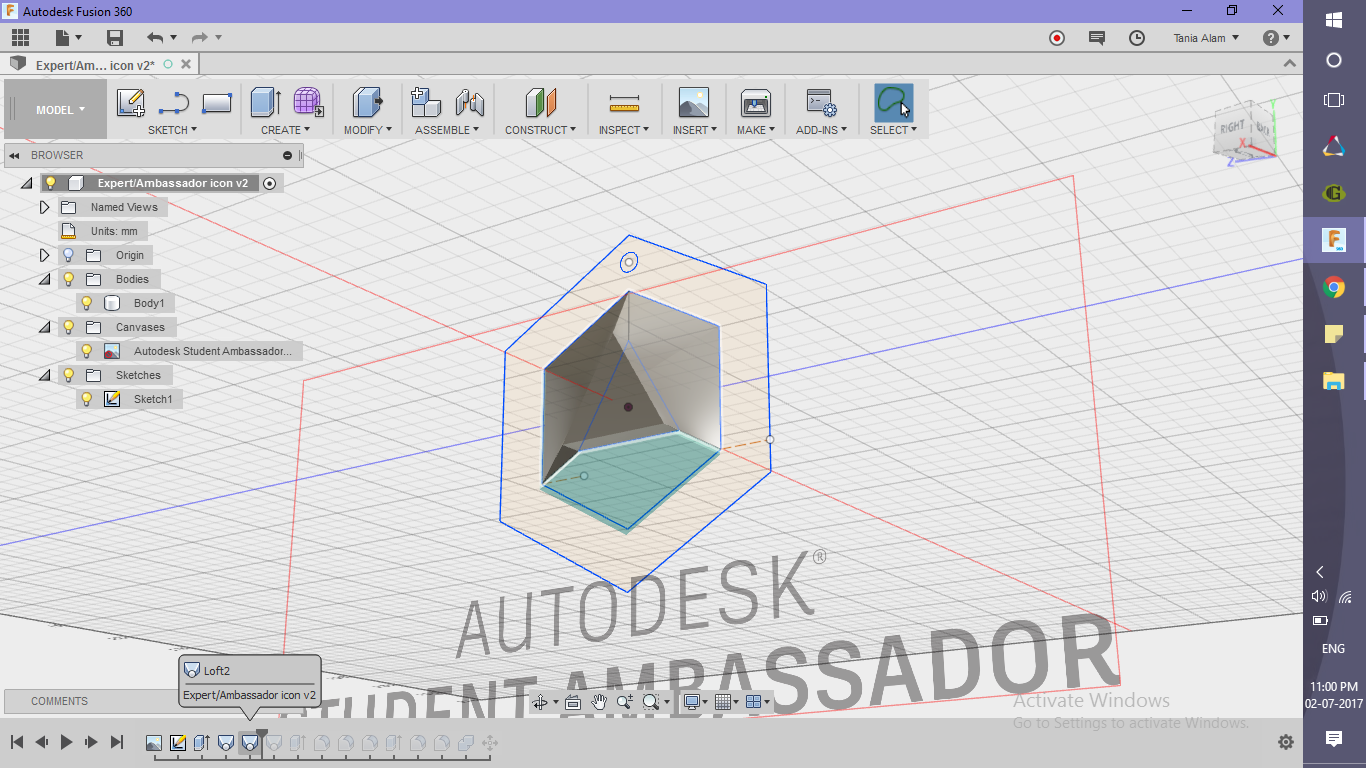Open the CREATE menu
Image resolution: width=1366 pixels, height=768 pixels.
click(x=285, y=130)
